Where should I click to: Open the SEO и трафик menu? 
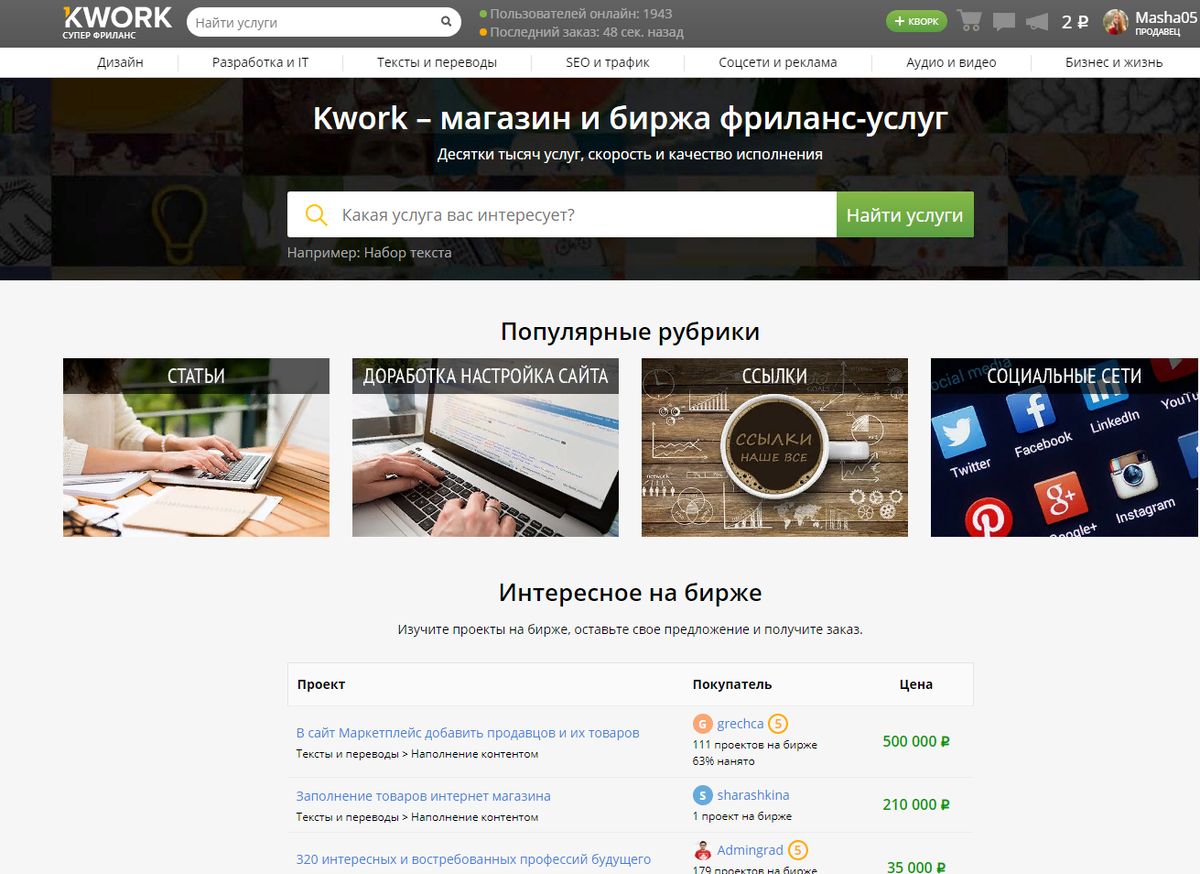[x=608, y=62]
